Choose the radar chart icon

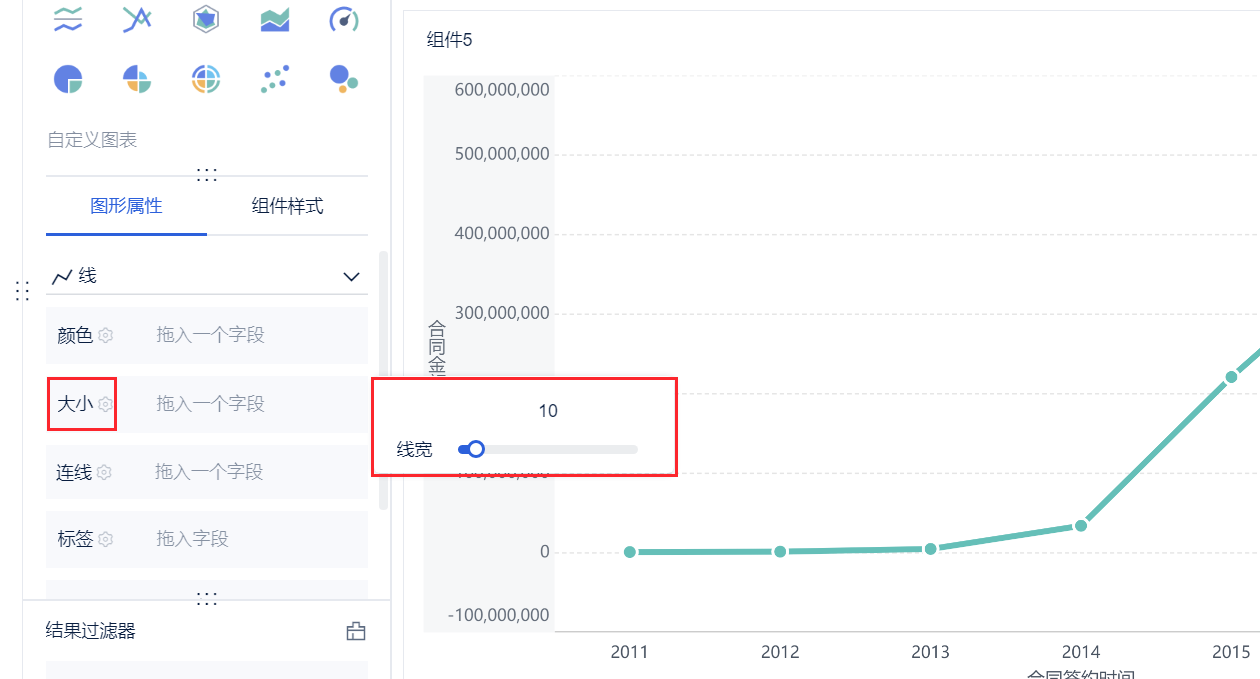206,18
